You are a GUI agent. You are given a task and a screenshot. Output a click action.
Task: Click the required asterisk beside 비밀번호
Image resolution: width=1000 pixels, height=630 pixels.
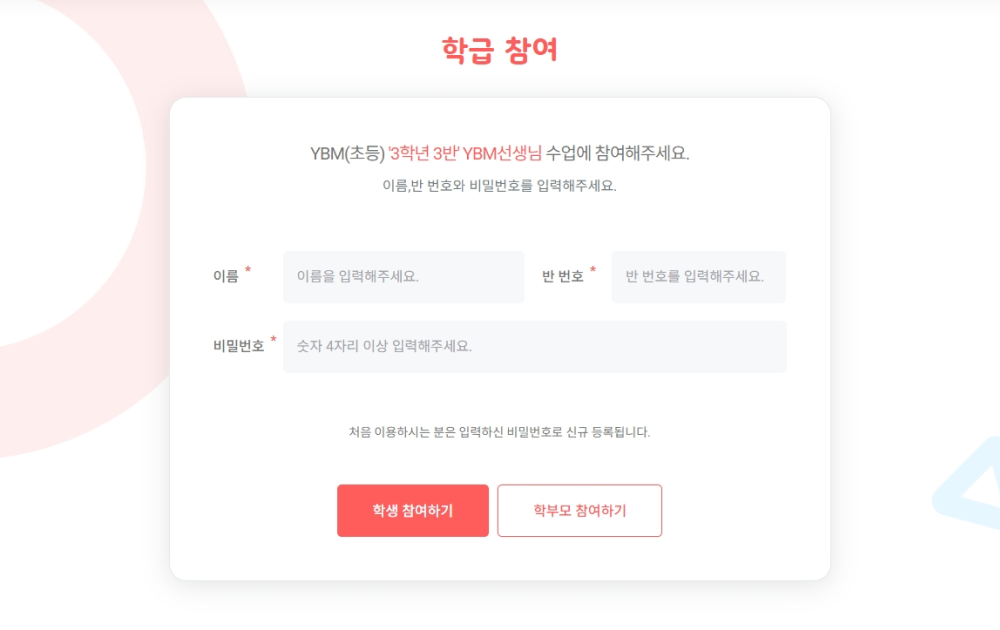tap(274, 339)
